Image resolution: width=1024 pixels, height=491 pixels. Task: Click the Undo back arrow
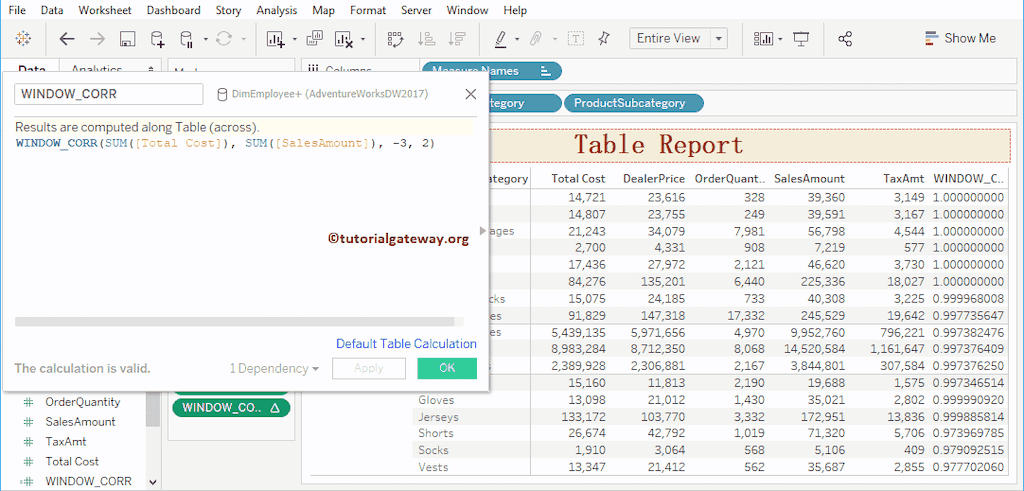pyautogui.click(x=67, y=39)
